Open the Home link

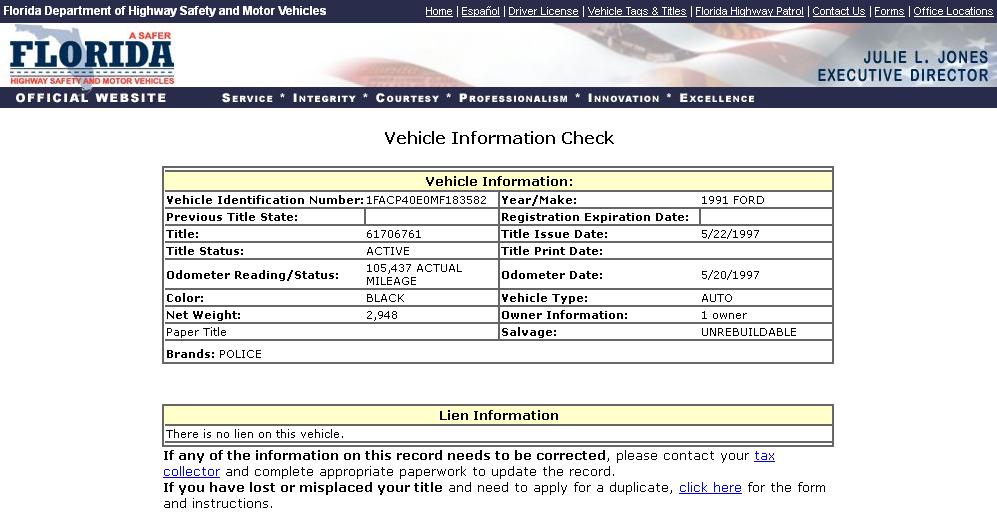438,11
